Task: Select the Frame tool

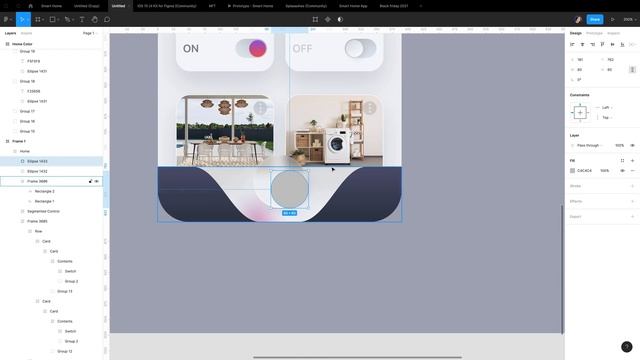Action: coord(38,19)
